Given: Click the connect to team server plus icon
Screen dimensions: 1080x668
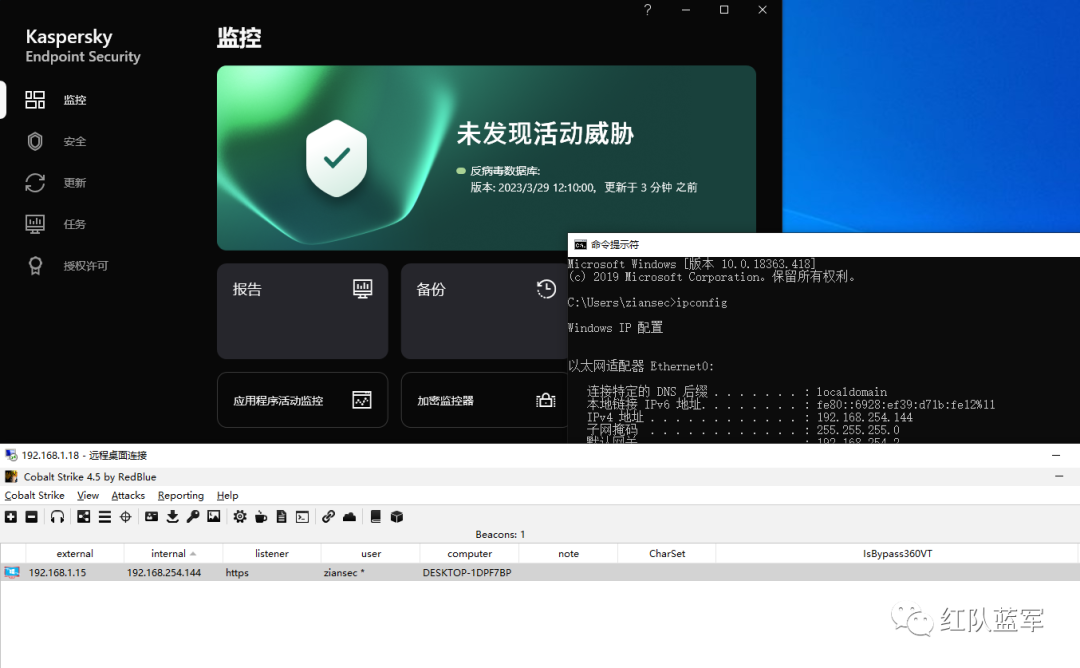Looking at the screenshot, I should click(x=11, y=516).
